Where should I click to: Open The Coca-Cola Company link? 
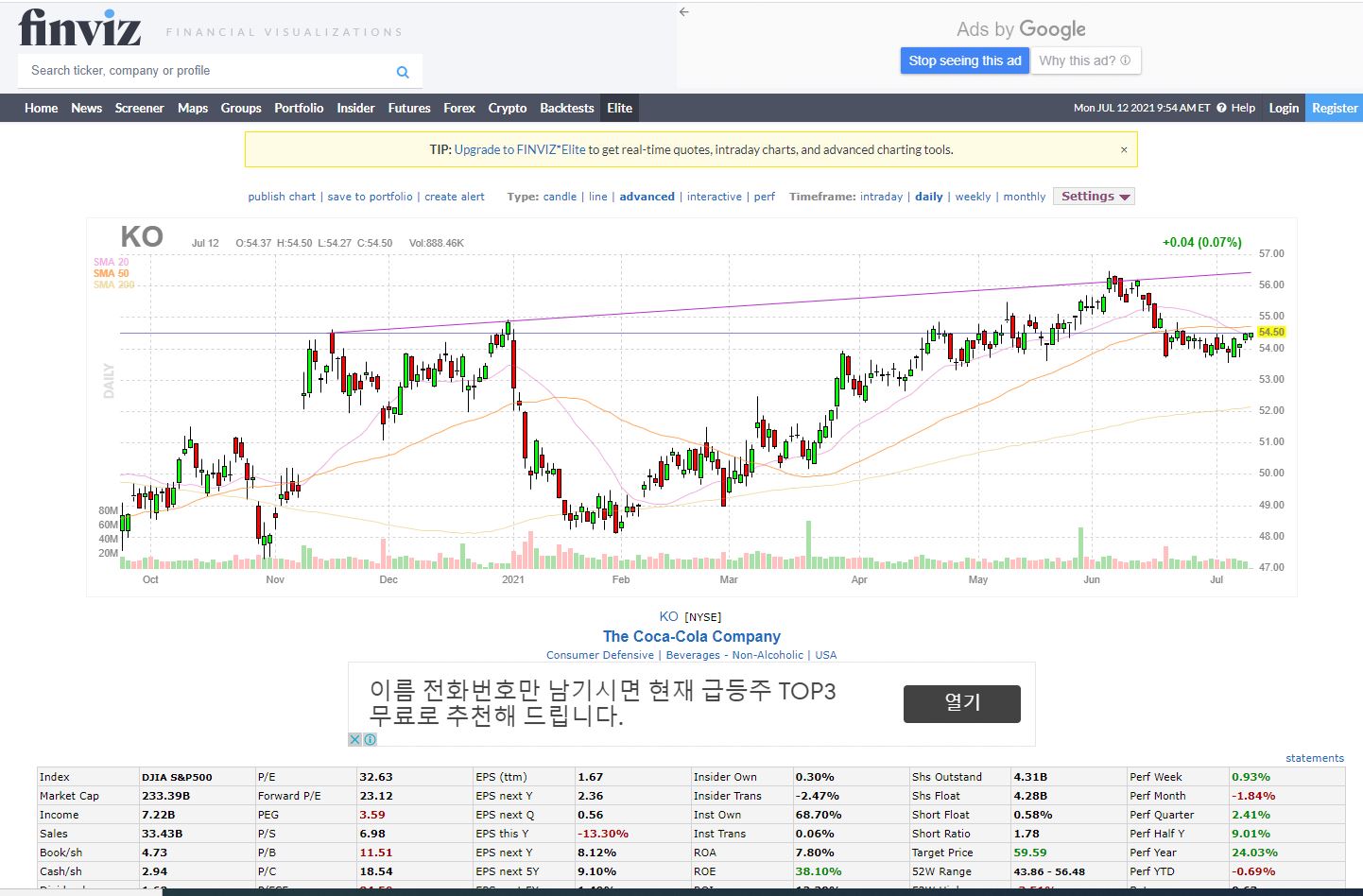pos(692,636)
